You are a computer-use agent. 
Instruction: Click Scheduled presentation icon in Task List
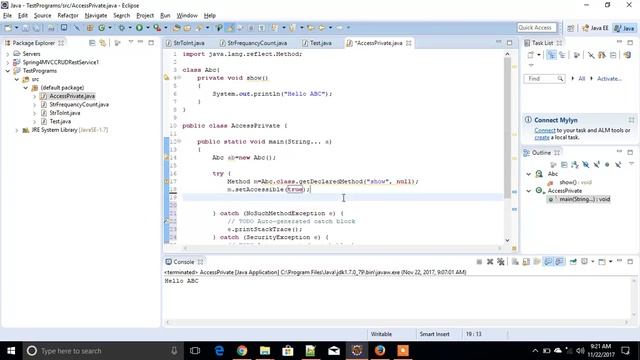pos(562,55)
